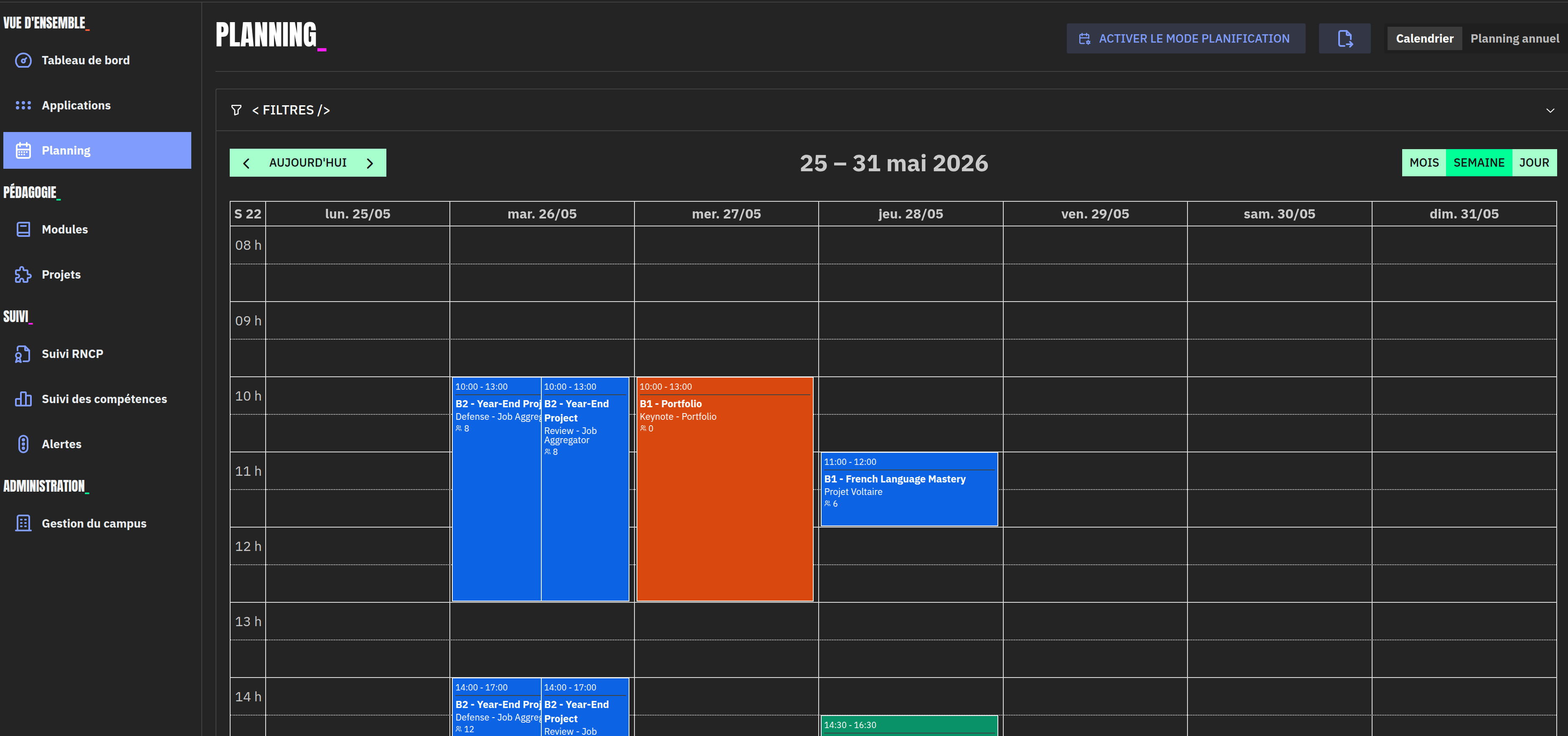Go to next week with right arrow
The width and height of the screenshot is (1568, 736).
tap(370, 163)
